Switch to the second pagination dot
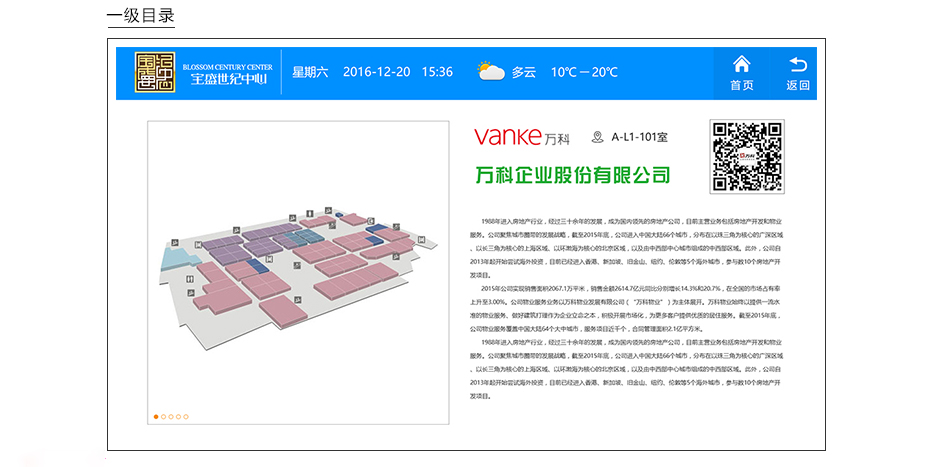Image resolution: width=942 pixels, height=467 pixels. coord(163,416)
